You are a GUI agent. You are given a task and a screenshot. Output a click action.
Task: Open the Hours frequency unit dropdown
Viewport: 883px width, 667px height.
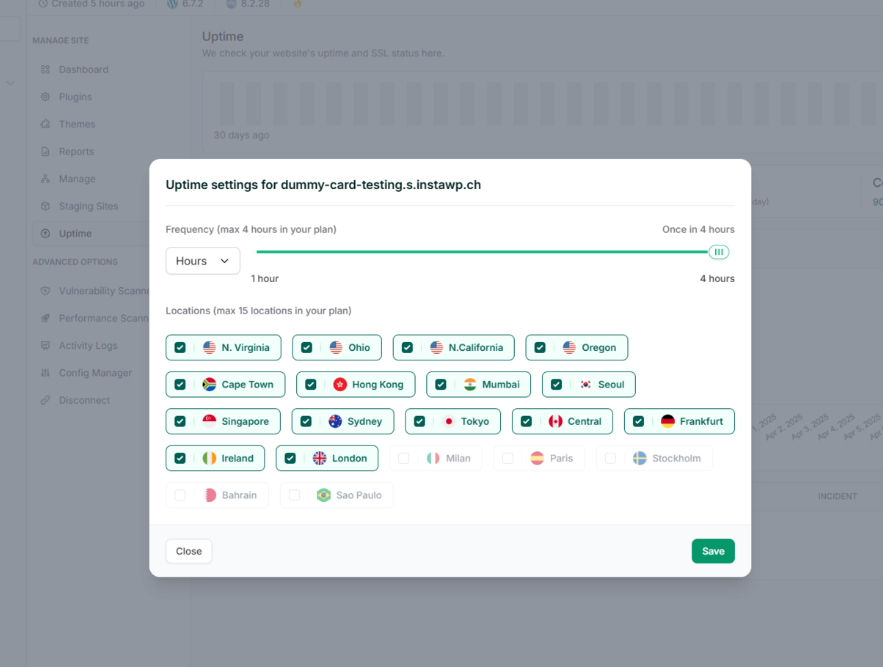203,261
